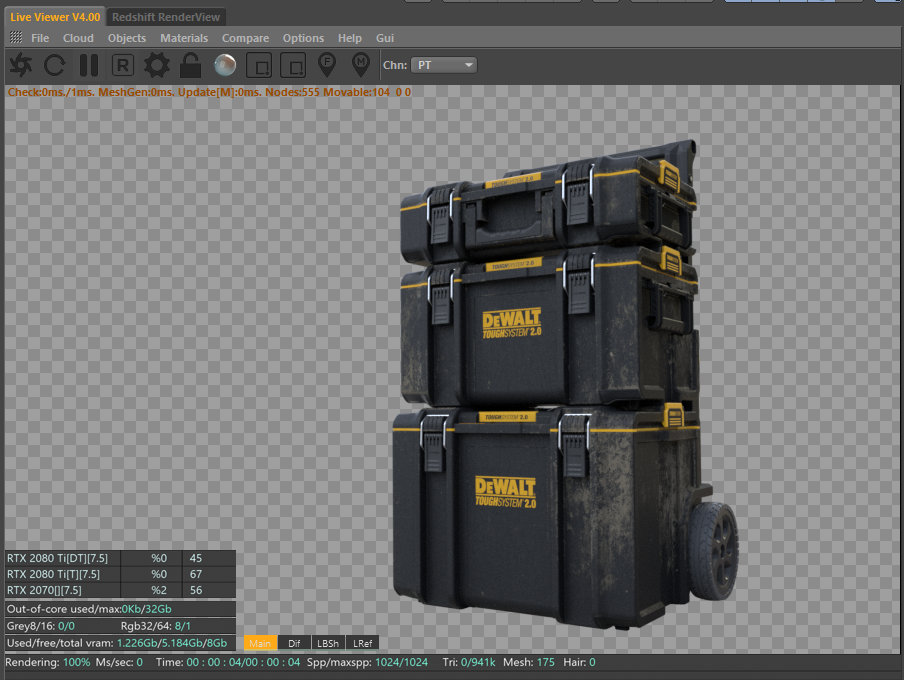Open the Objects menu
904x680 pixels.
(x=127, y=38)
